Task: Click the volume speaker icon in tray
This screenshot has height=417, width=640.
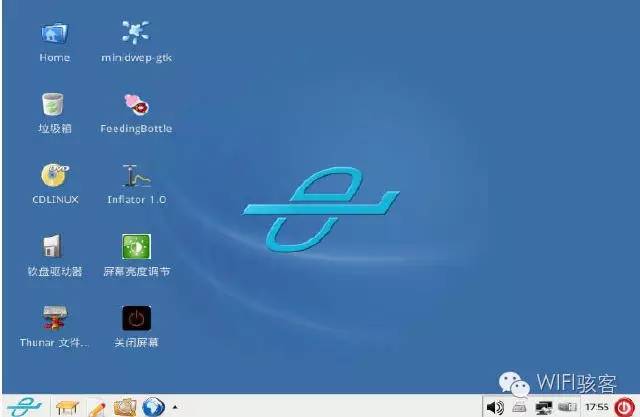Action: coord(494,407)
